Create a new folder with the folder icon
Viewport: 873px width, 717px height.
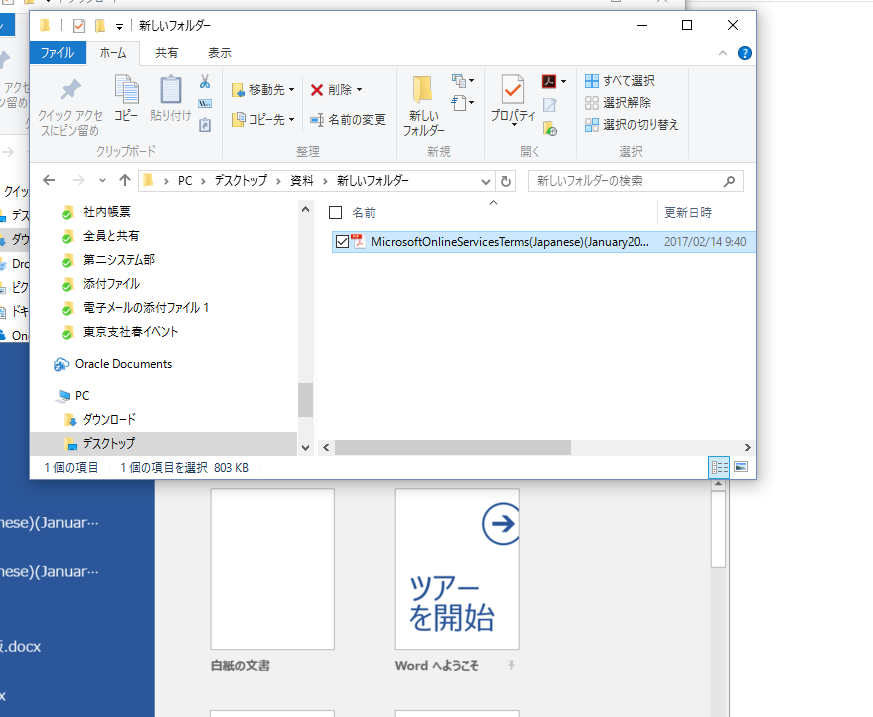click(x=423, y=89)
